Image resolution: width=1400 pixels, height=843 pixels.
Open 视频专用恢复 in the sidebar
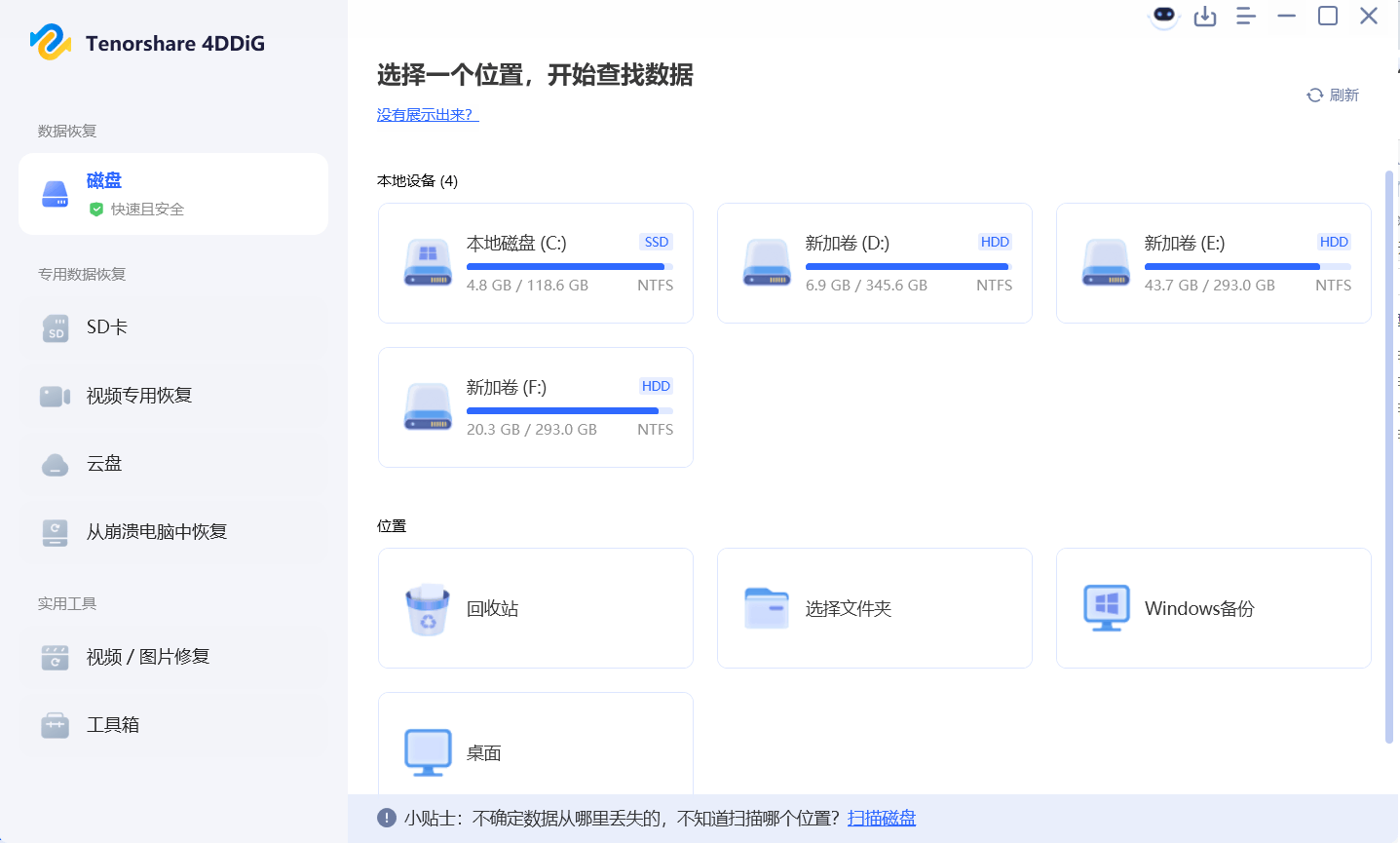(x=173, y=396)
